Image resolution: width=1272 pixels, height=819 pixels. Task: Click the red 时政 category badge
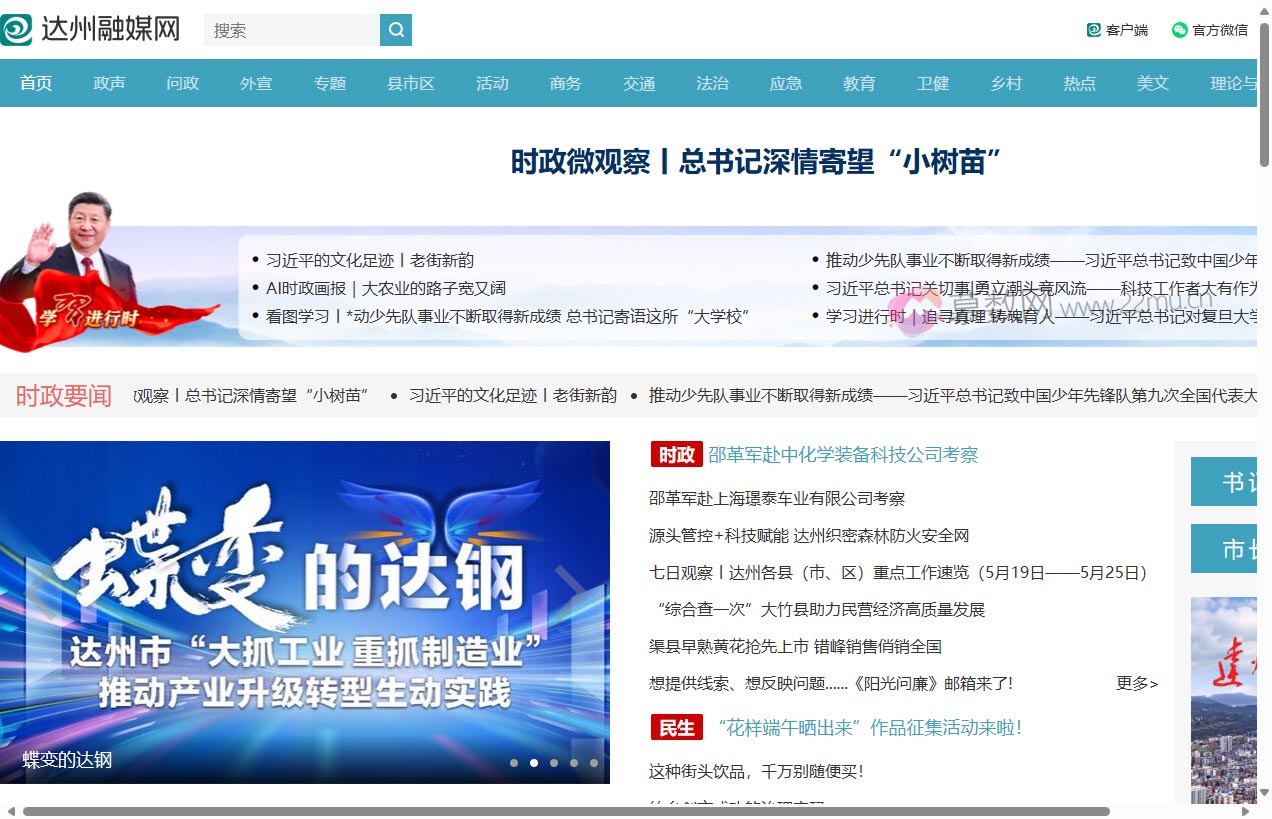pos(676,454)
